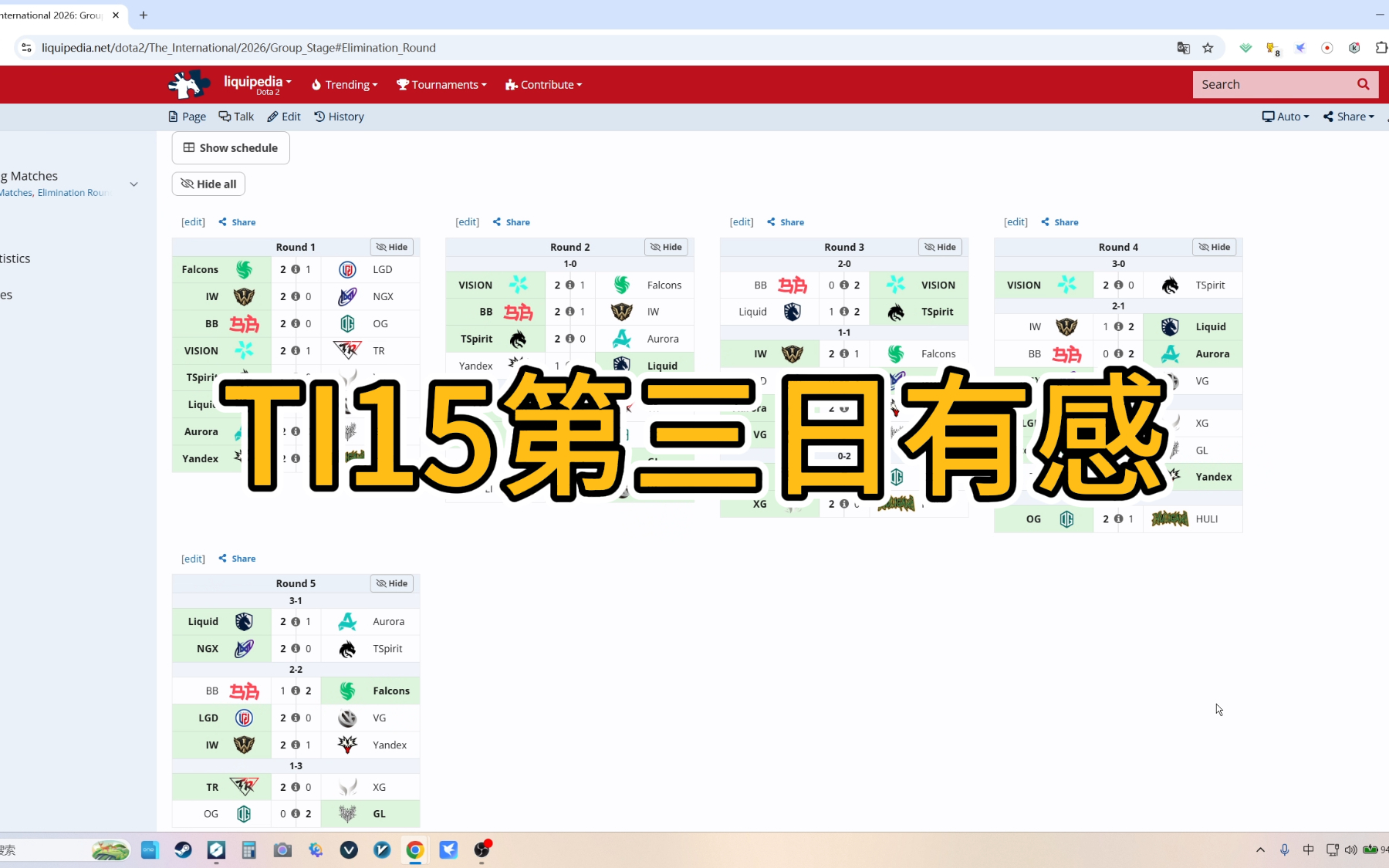Click the browser address bar URL
This screenshot has height=868, width=1389.
[238, 48]
